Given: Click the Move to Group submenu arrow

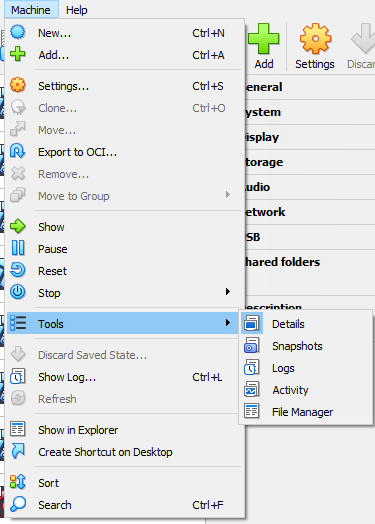Looking at the screenshot, I should coord(228,195).
